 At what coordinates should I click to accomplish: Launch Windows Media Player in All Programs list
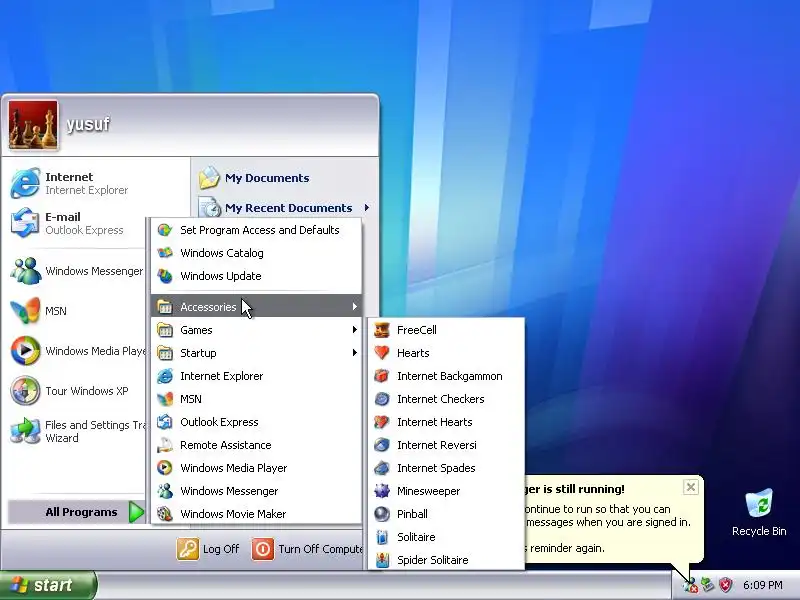pos(257,468)
